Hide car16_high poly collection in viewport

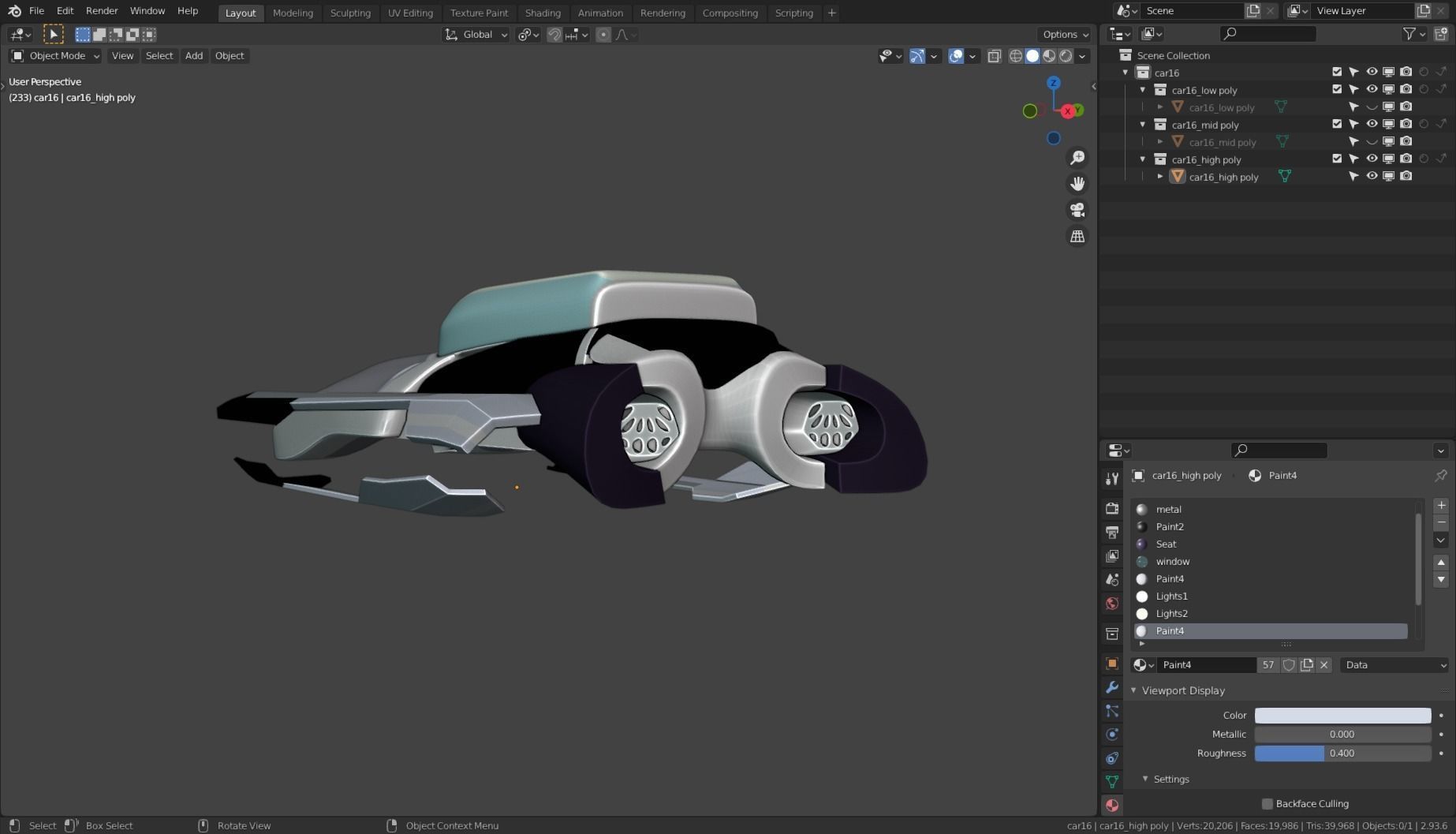[1372, 159]
